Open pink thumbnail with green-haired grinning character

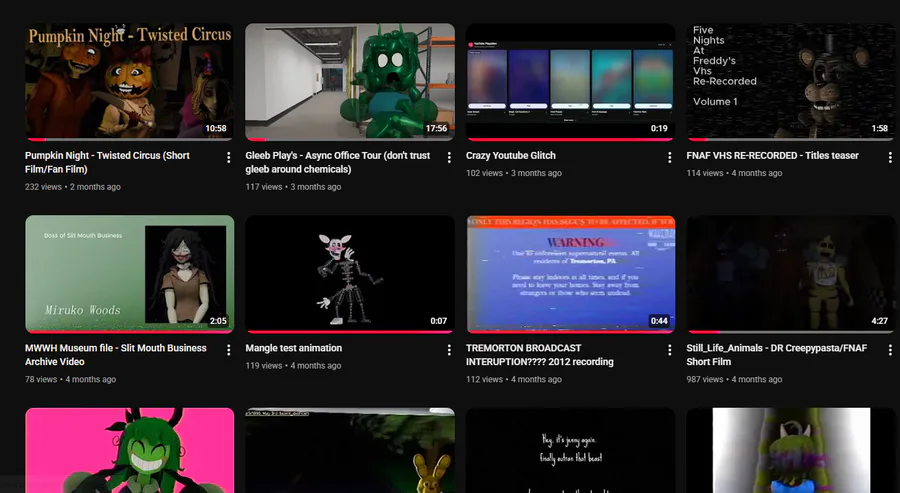tap(130, 451)
